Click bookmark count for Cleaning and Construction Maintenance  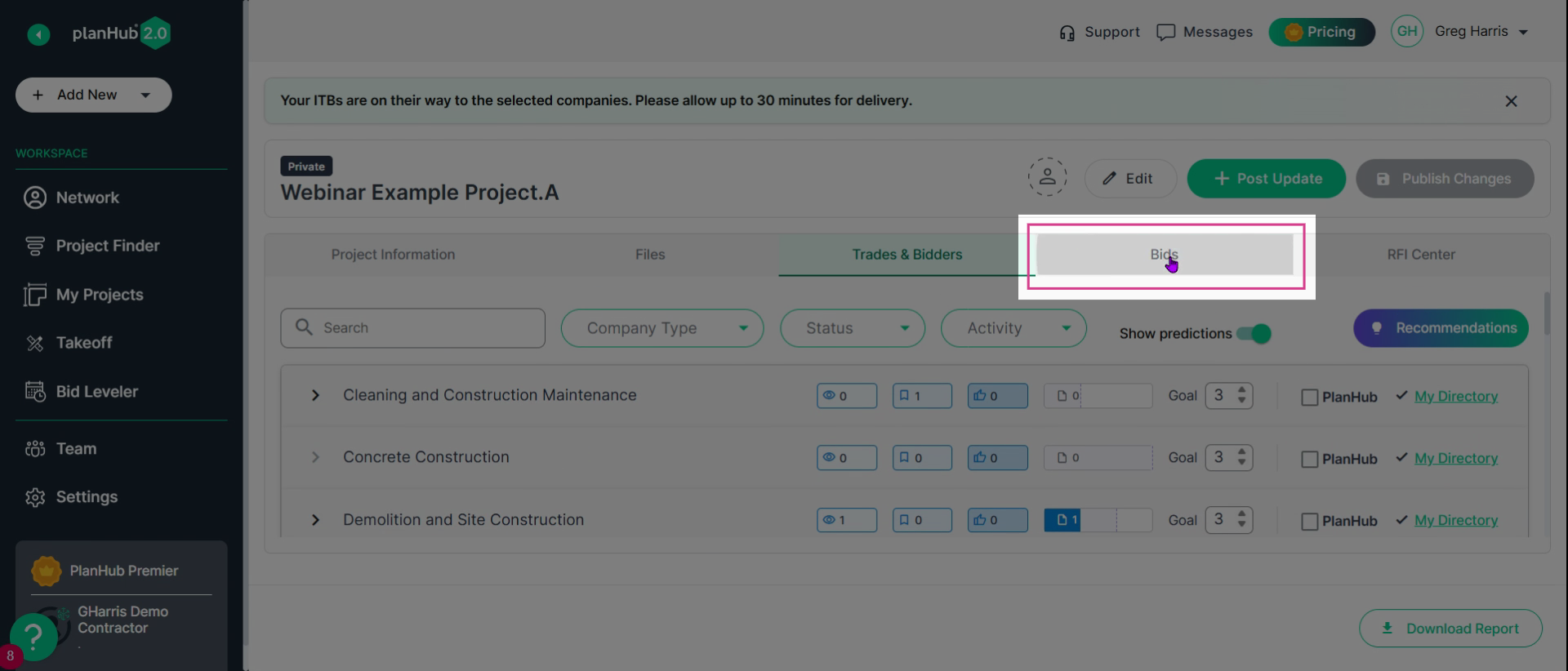922,396
